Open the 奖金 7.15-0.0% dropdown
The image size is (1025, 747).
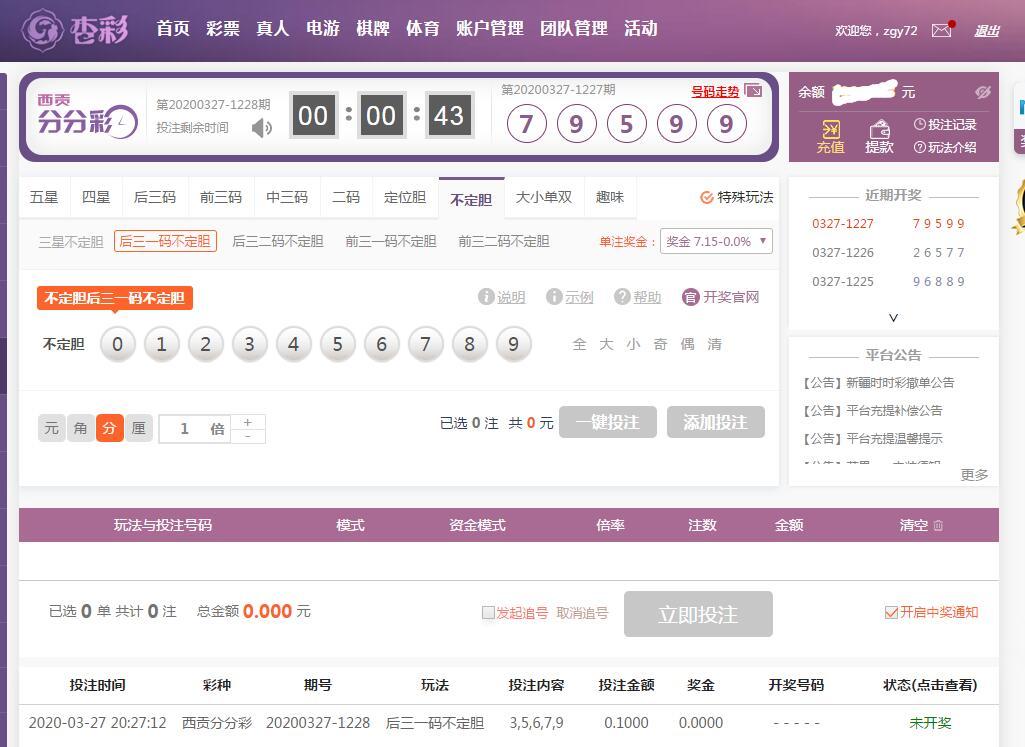coord(717,241)
